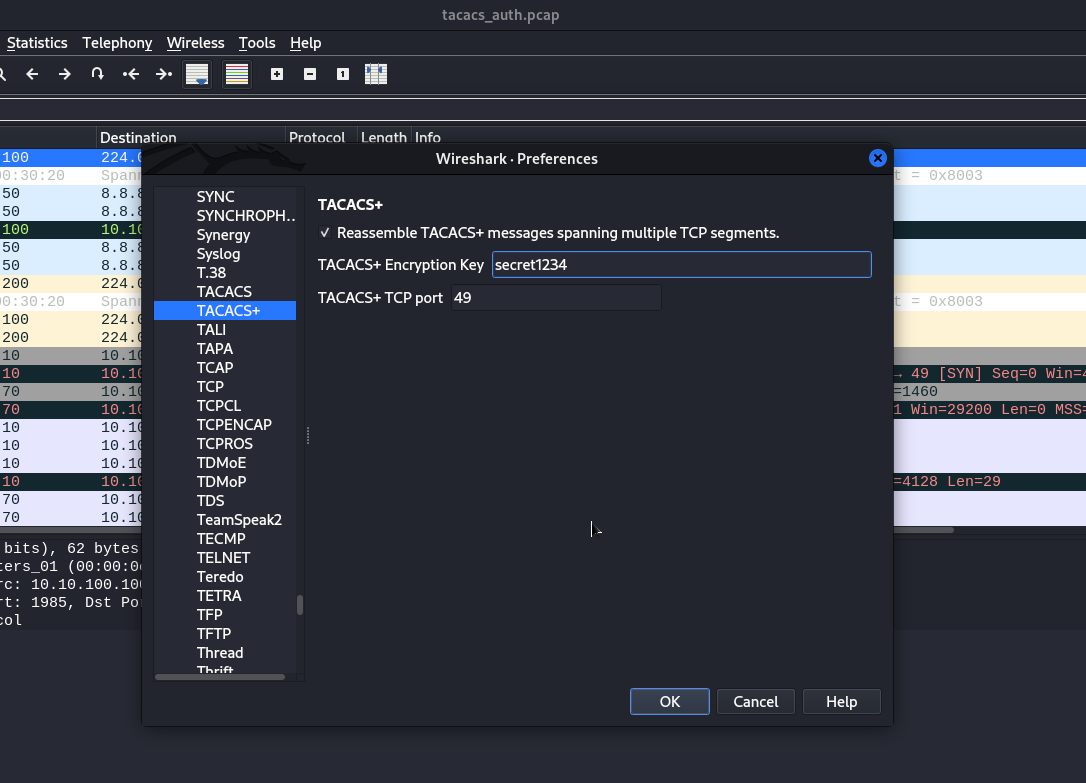Go forward in packet history
Image resolution: width=1086 pixels, height=783 pixels.
[x=65, y=74]
